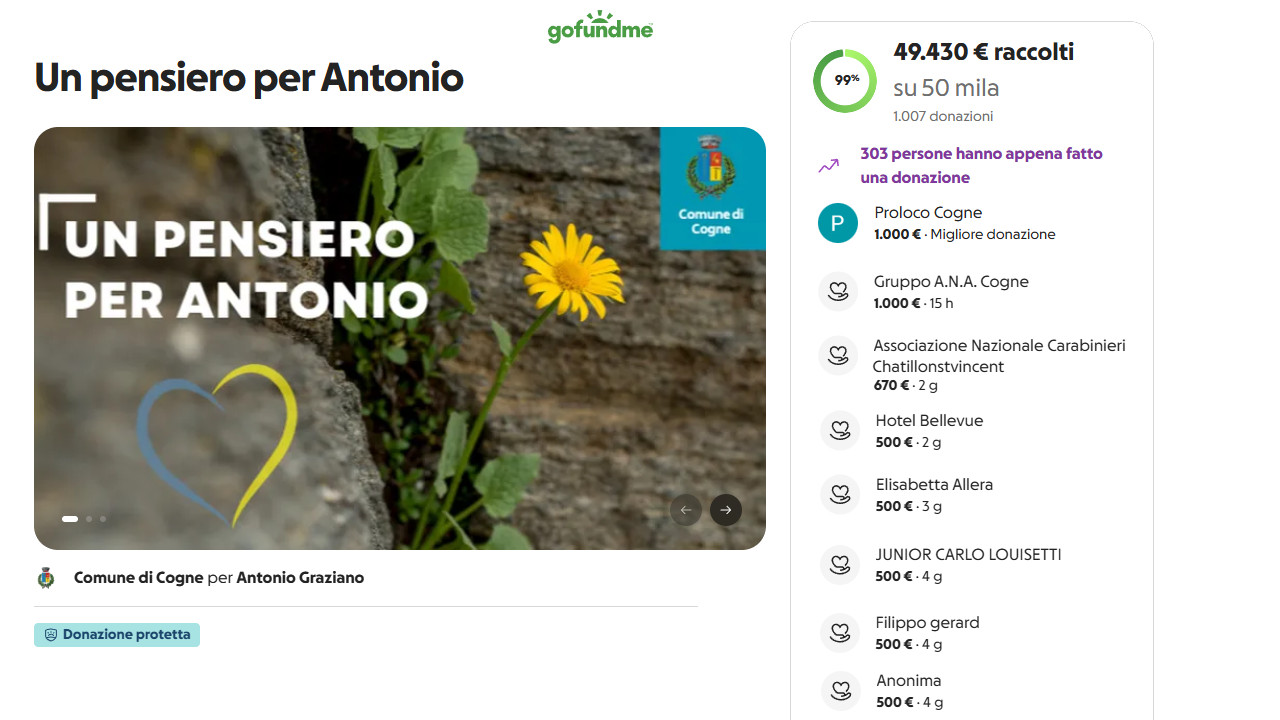This screenshot has height=720, width=1280.
Task: Click the purple donation trend arrow icon
Action: click(x=827, y=165)
